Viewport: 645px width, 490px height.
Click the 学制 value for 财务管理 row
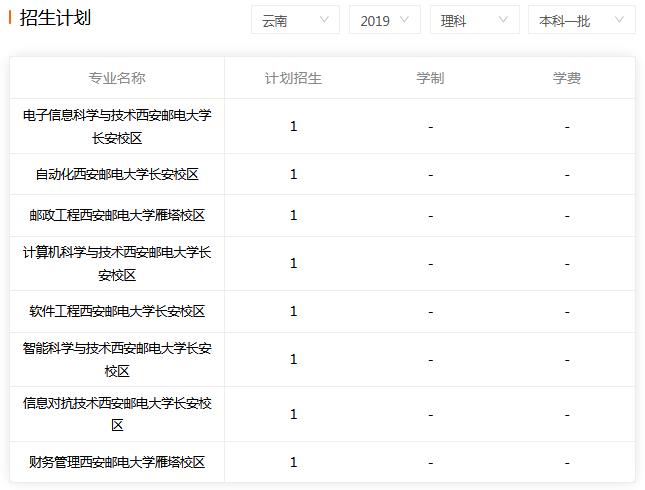431,463
